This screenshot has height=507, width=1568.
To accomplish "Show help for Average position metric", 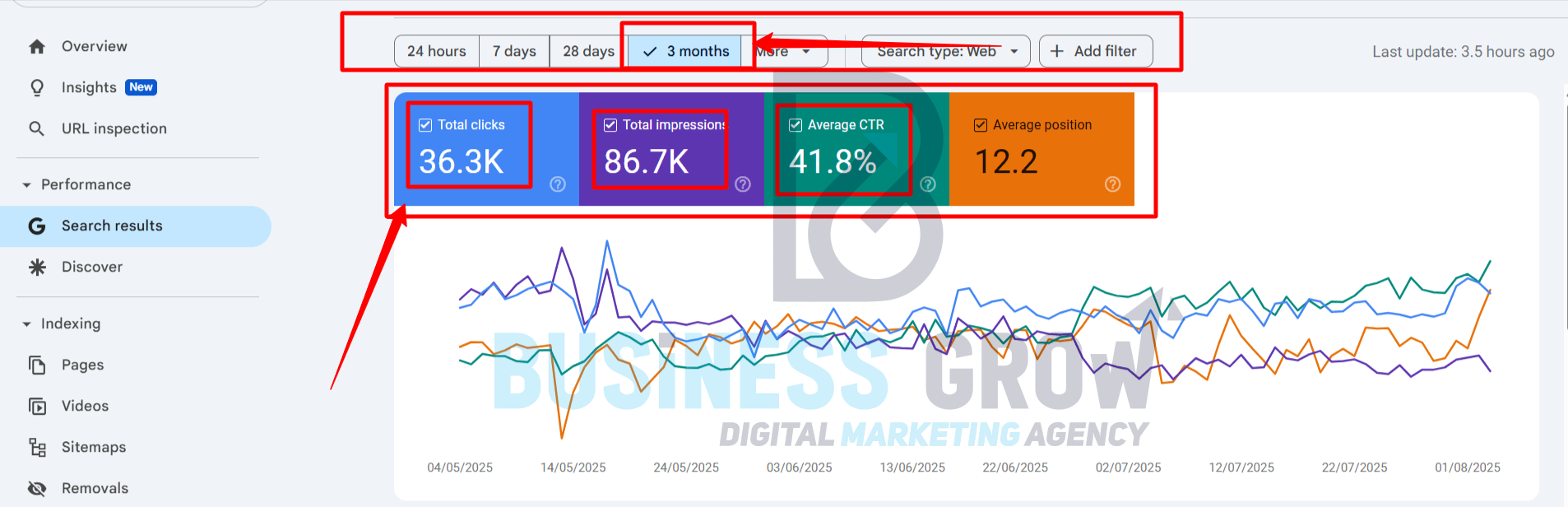I will (x=1112, y=184).
